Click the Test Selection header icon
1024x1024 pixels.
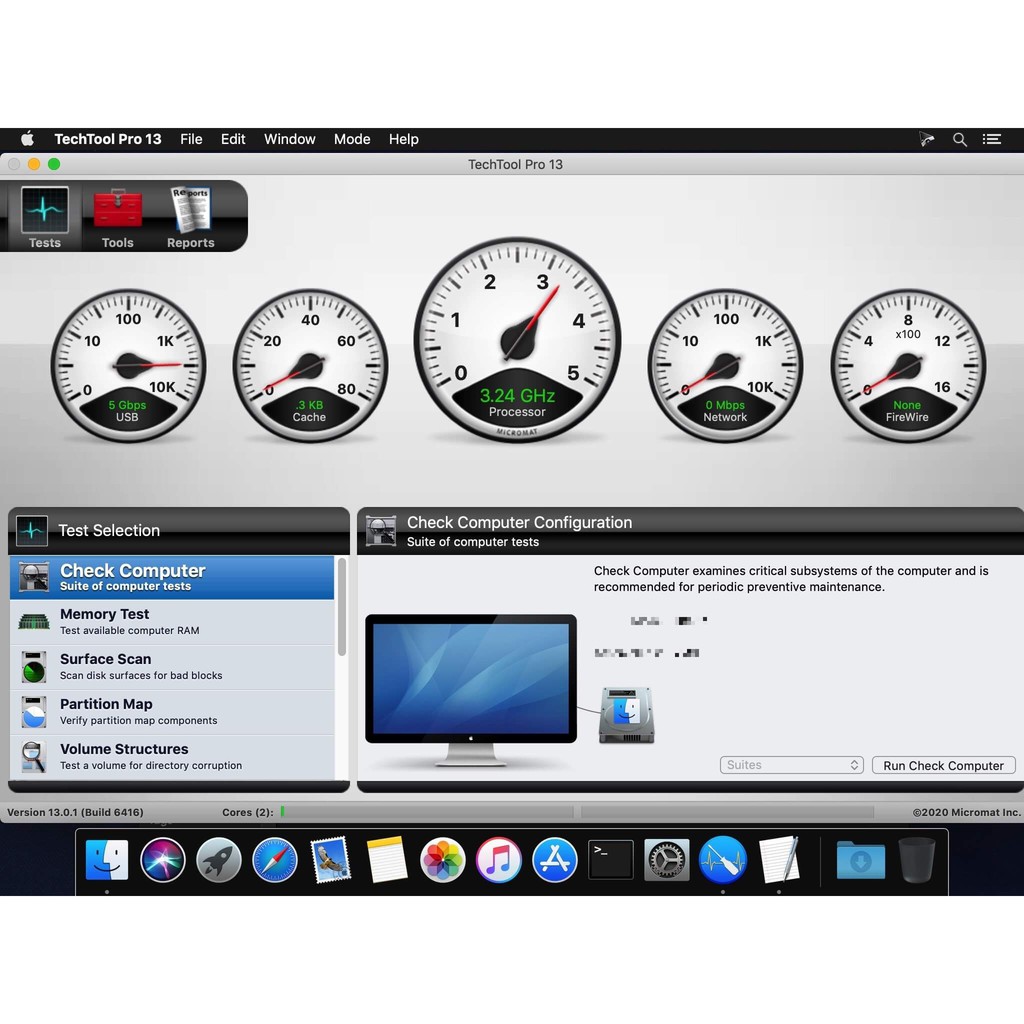tap(32, 531)
